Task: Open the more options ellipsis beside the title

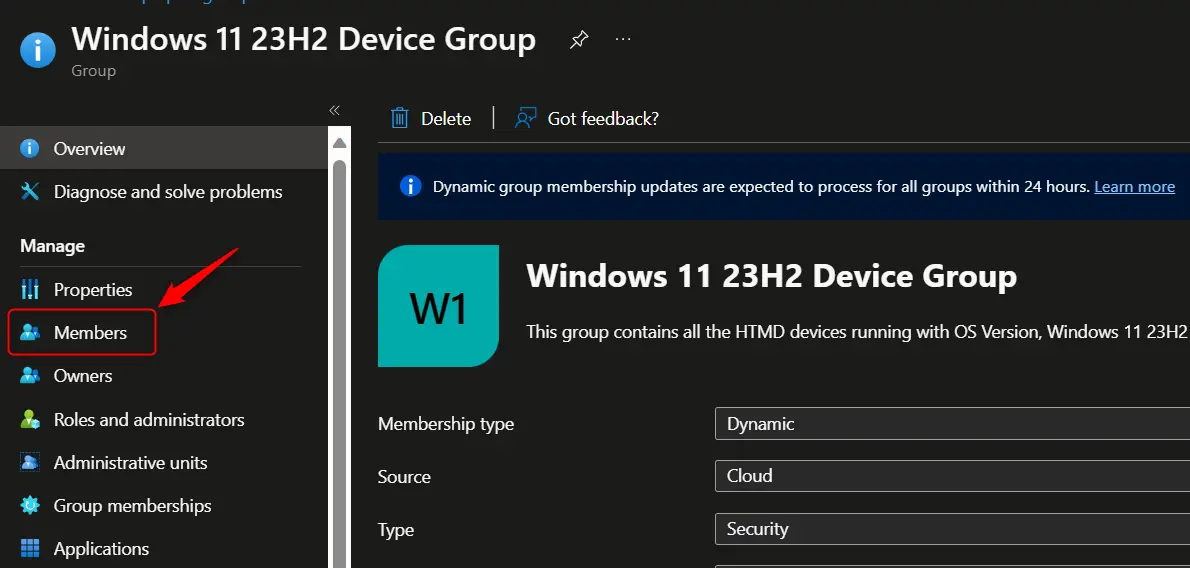Action: (x=623, y=39)
